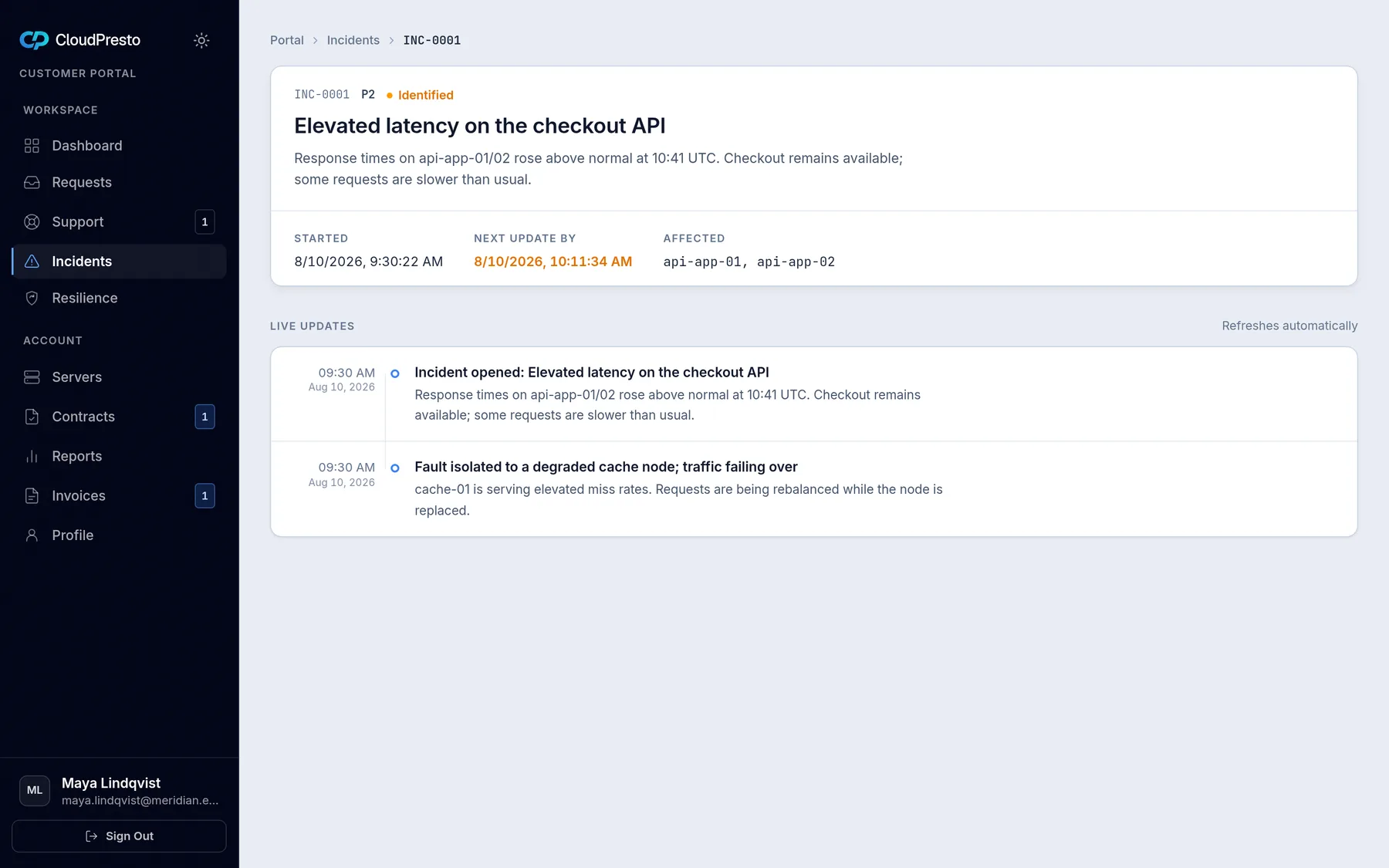The height and width of the screenshot is (868, 1389).
Task: Click the CloudPresto logo icon
Action: tap(34, 40)
